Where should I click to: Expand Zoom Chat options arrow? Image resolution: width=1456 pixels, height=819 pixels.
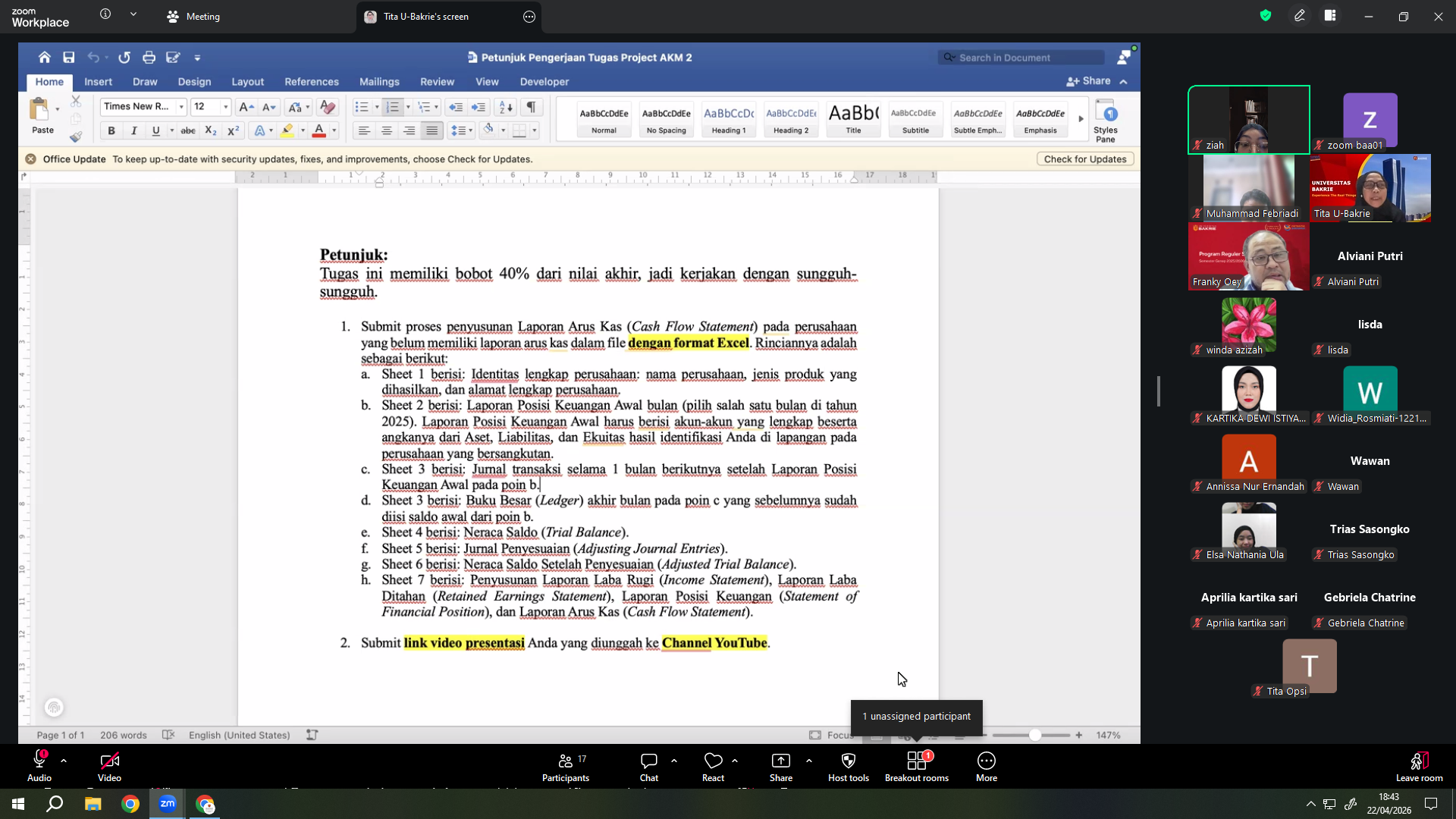point(674,760)
